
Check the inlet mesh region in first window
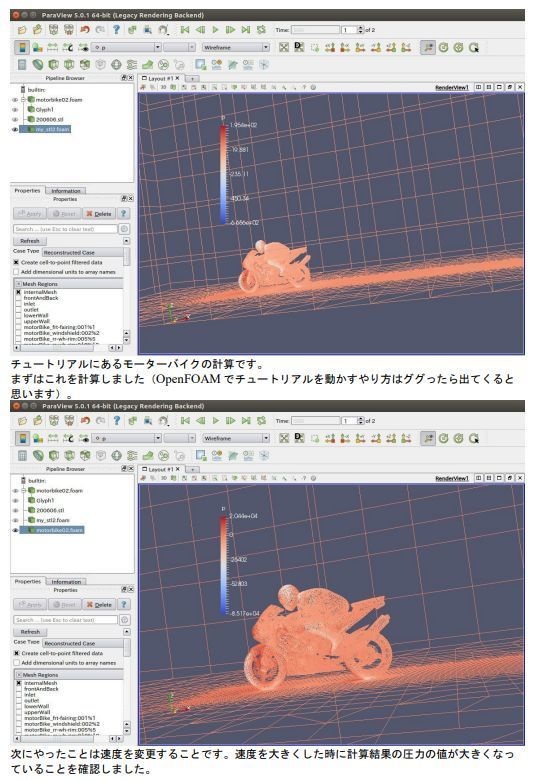click(19, 303)
